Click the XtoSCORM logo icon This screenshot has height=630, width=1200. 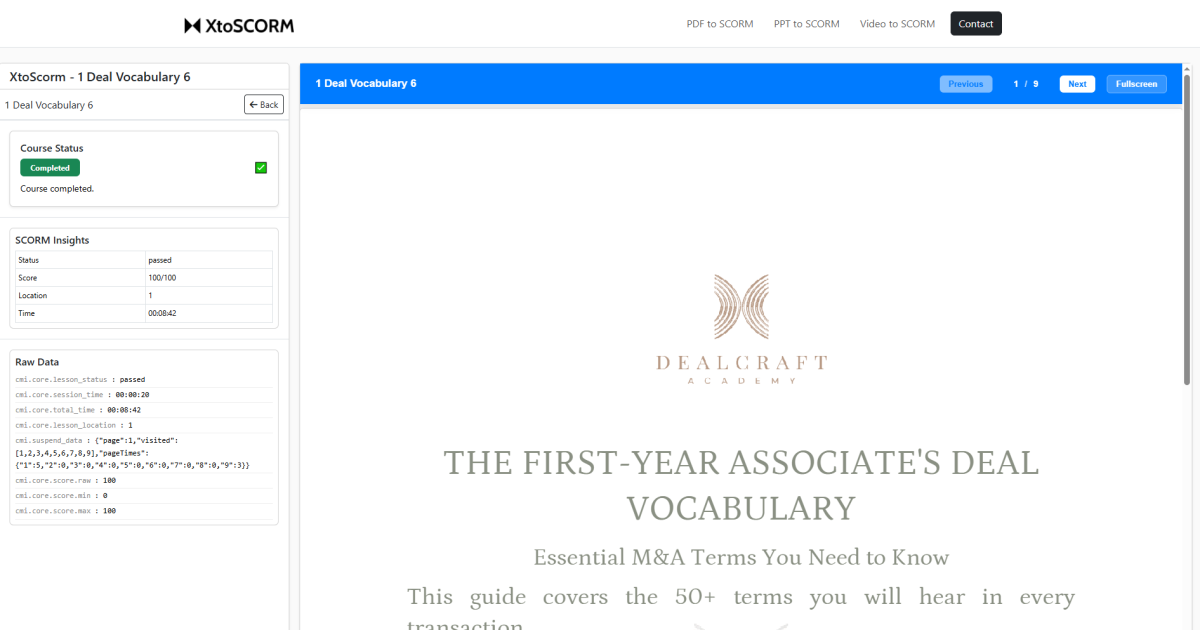click(193, 25)
